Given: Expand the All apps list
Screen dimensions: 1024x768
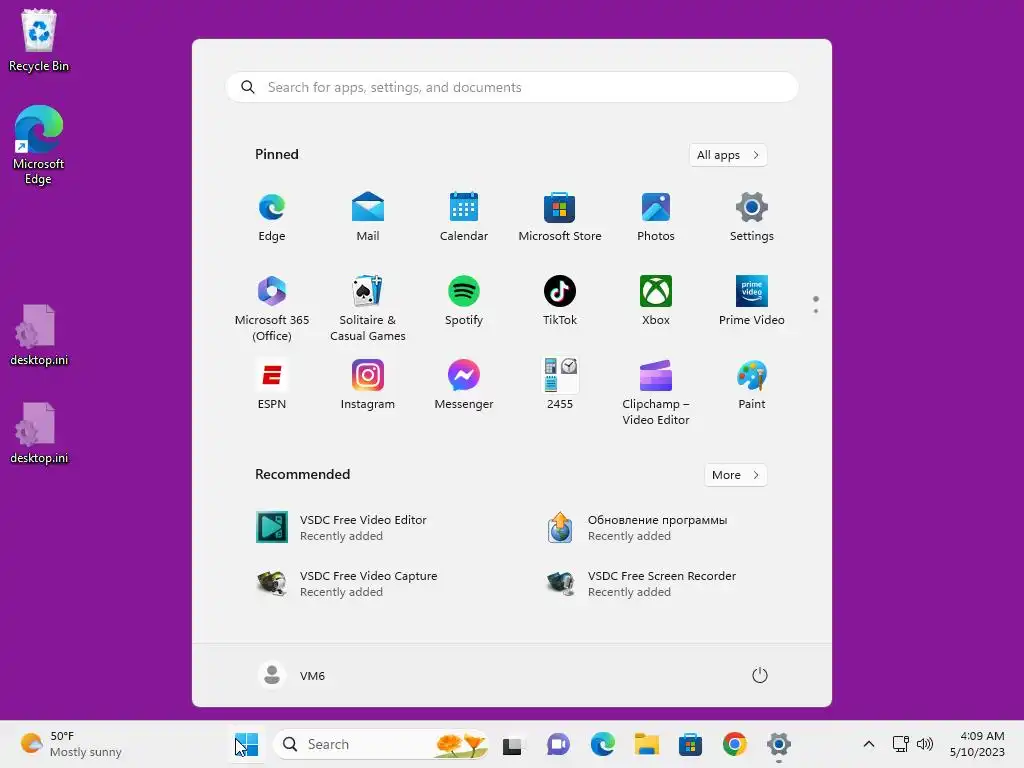Looking at the screenshot, I should 728,155.
